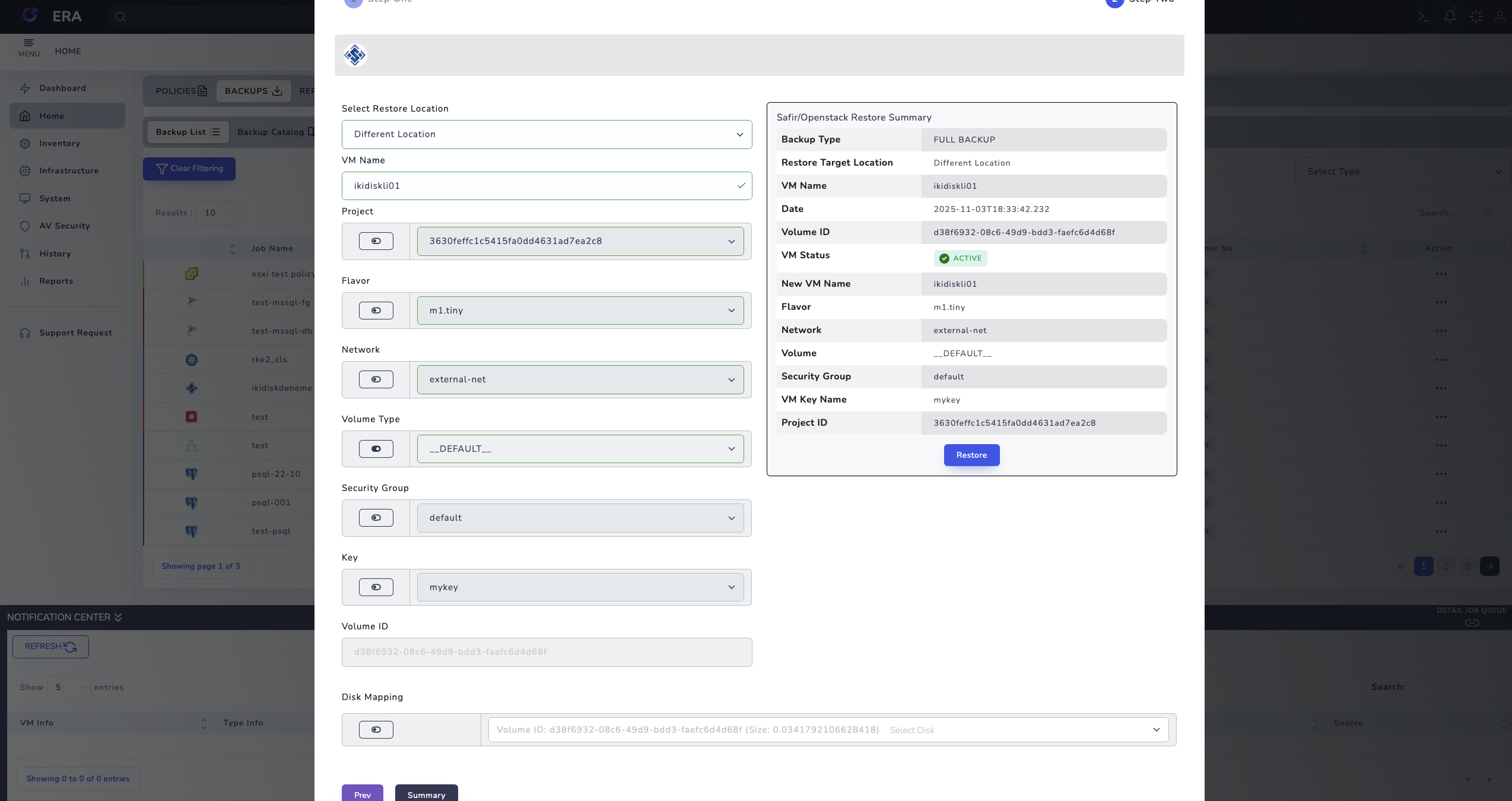Click the user profile icon at top right
This screenshot has width=1512, height=801.
click(1500, 17)
